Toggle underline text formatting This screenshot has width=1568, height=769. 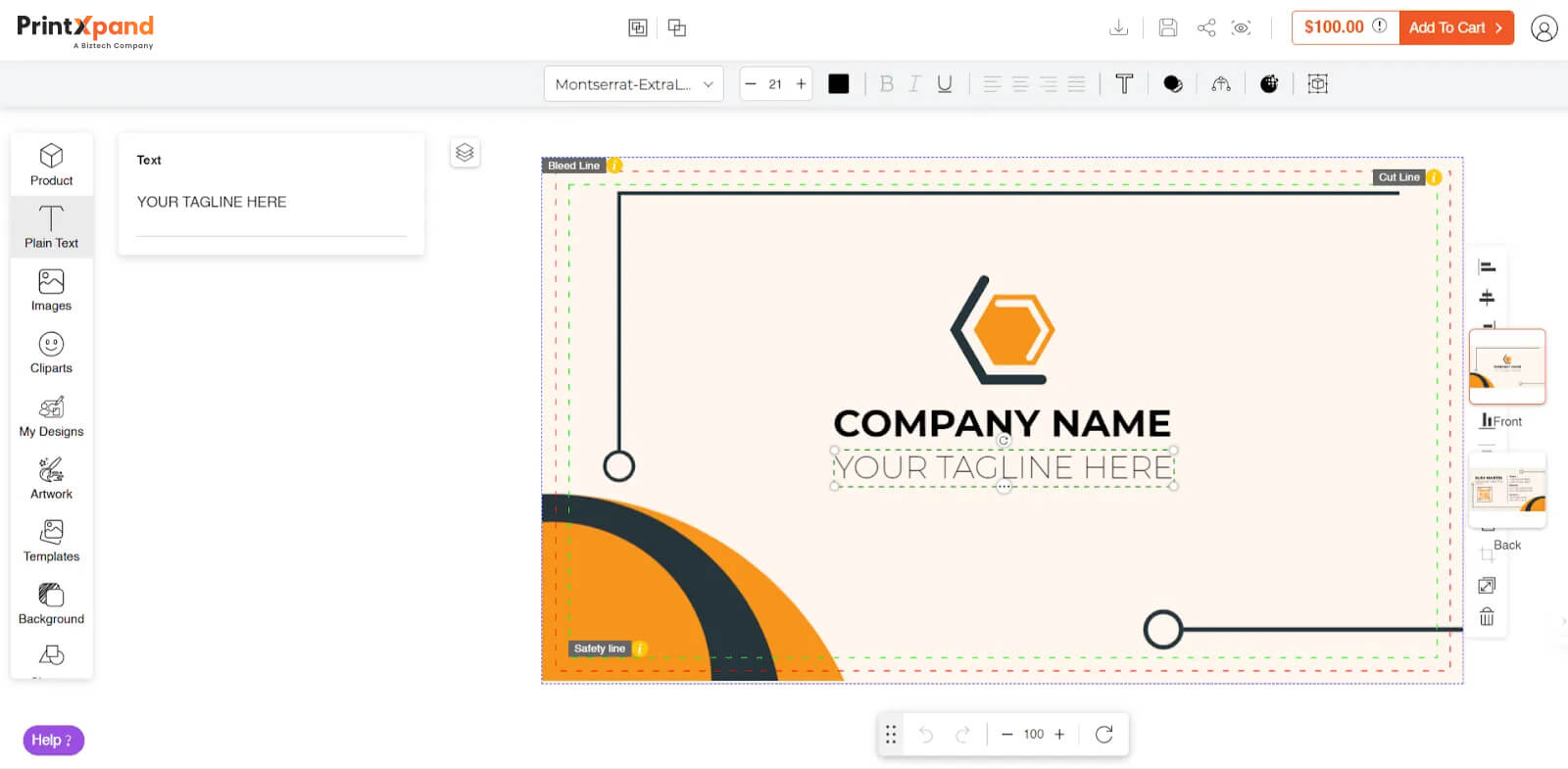click(x=944, y=84)
